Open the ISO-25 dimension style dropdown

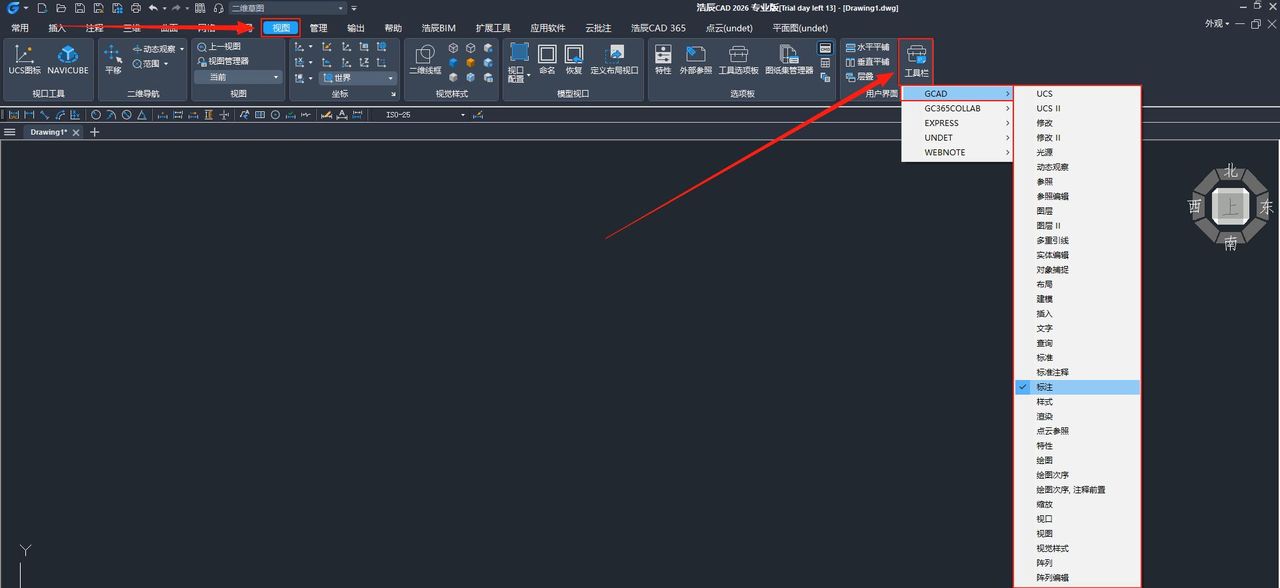tap(425, 115)
